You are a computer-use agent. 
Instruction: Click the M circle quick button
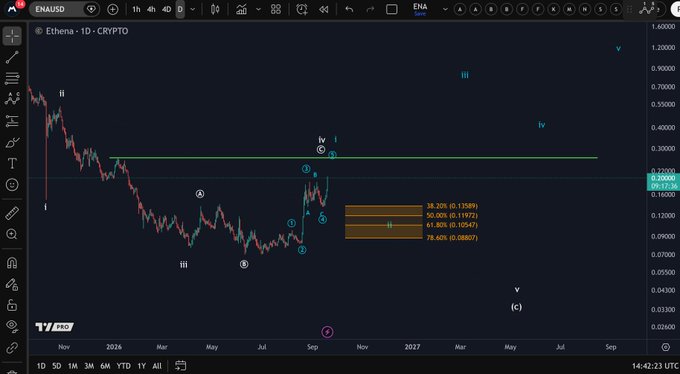569,9
